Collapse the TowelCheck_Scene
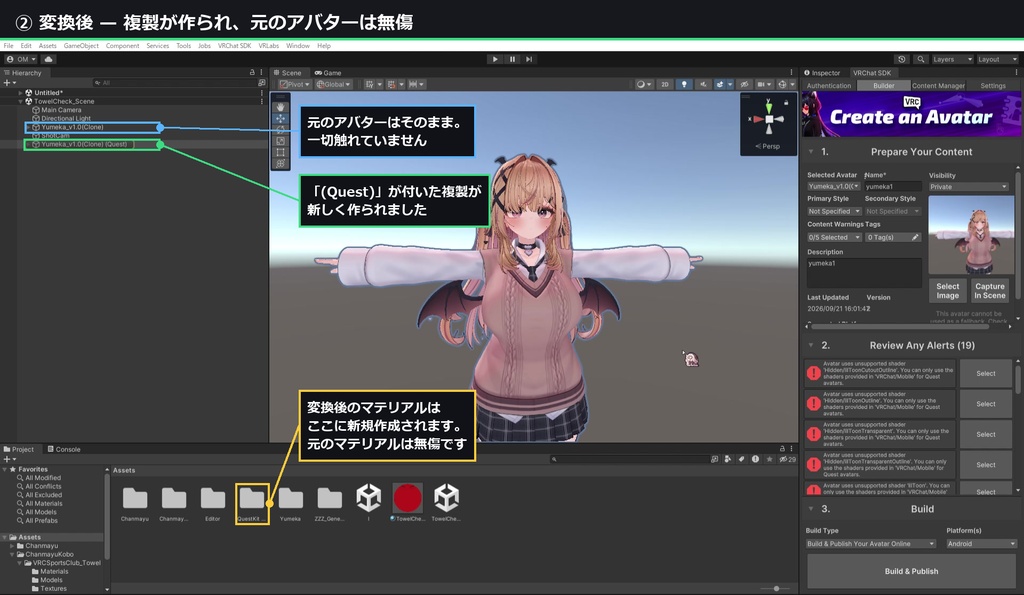This screenshot has height=595, width=1024. 20,101
